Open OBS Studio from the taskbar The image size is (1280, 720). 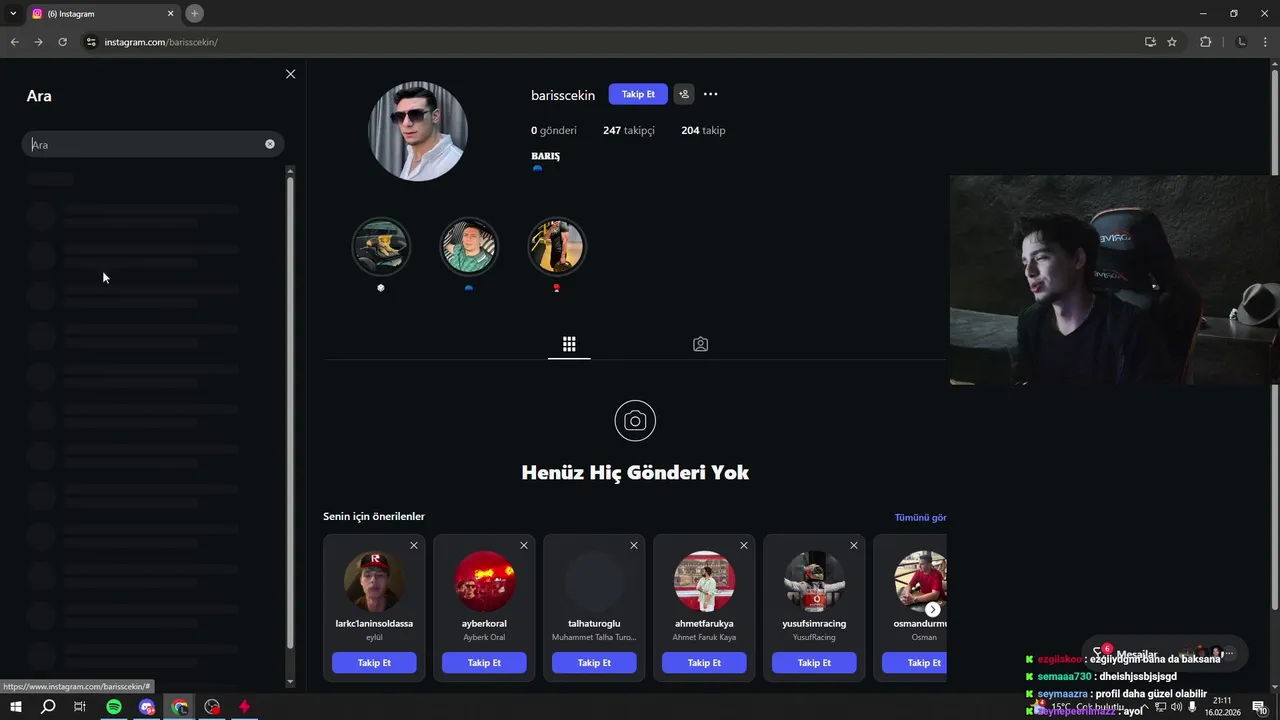[212, 707]
